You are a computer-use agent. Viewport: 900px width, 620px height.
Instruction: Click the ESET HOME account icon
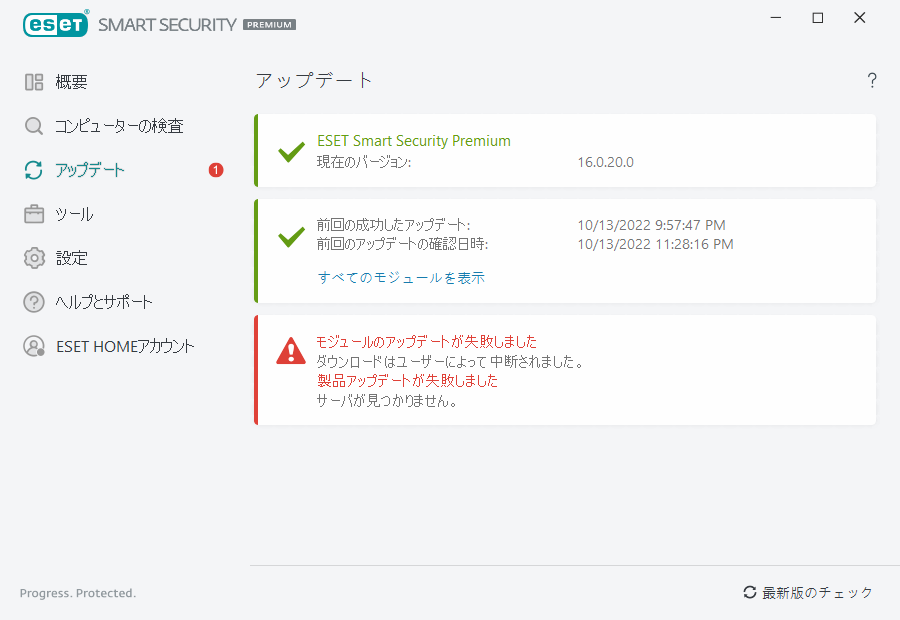[x=34, y=346]
